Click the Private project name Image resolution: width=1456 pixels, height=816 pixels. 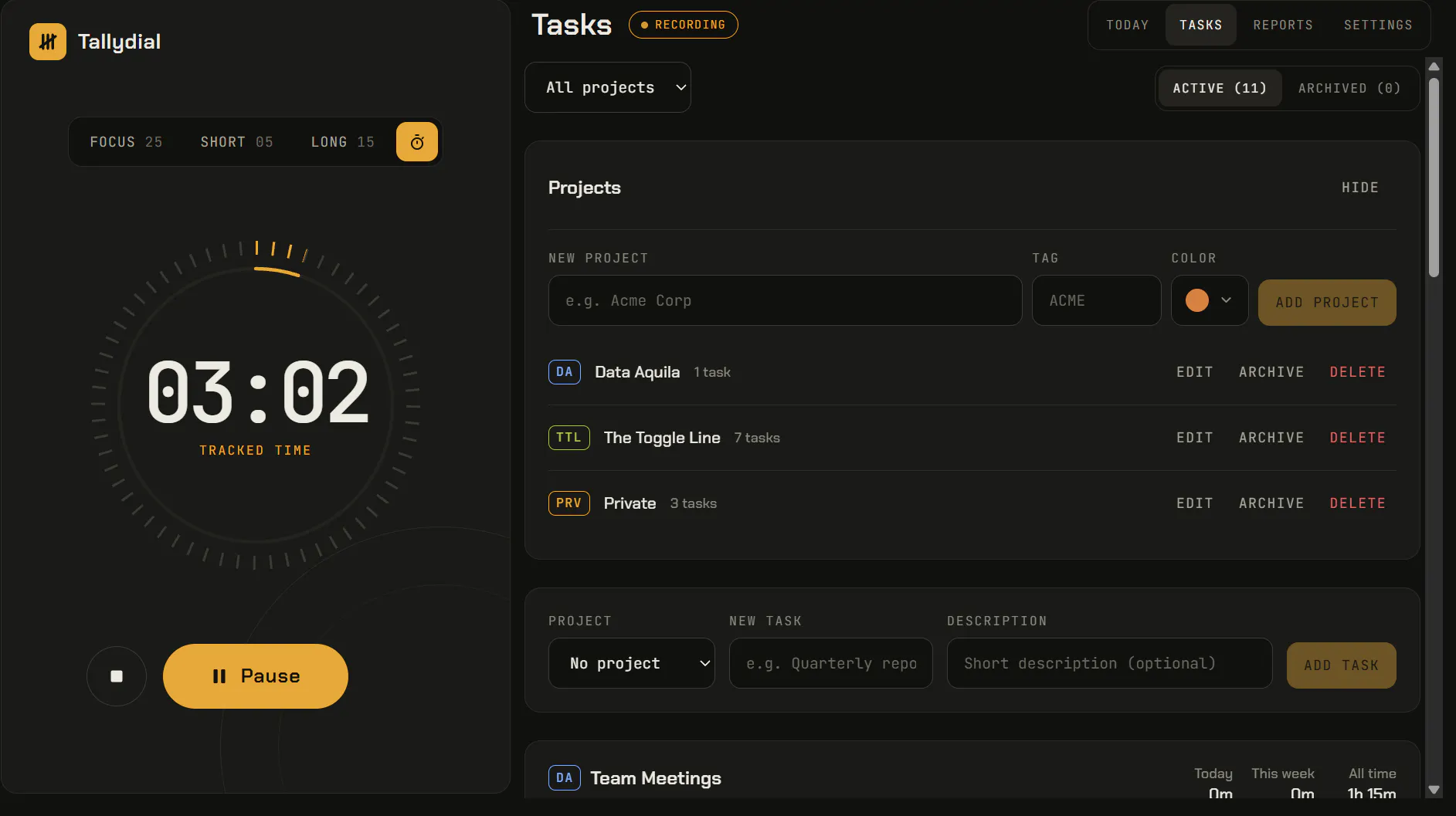[x=630, y=503]
